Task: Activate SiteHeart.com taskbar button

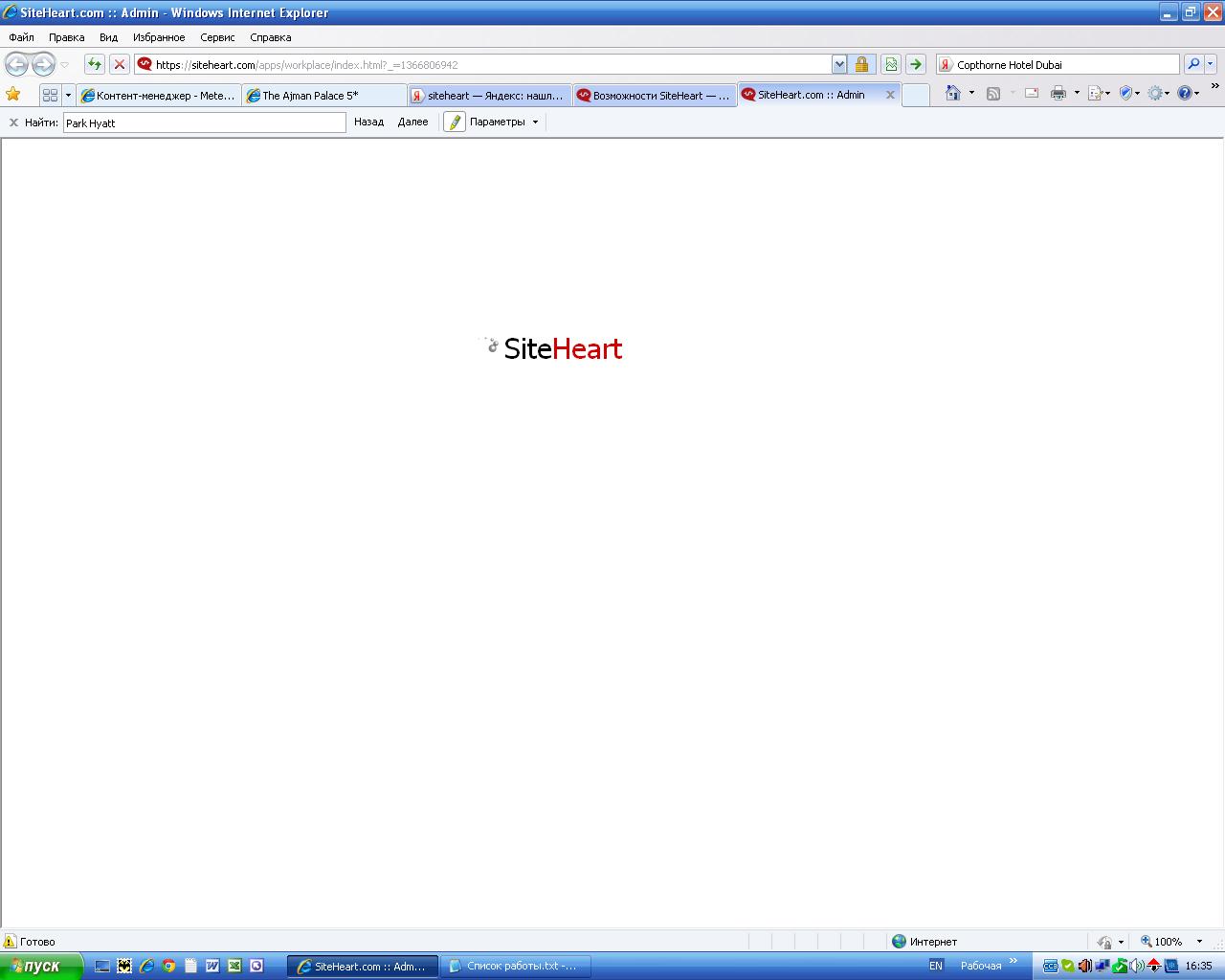Action: 363,966
